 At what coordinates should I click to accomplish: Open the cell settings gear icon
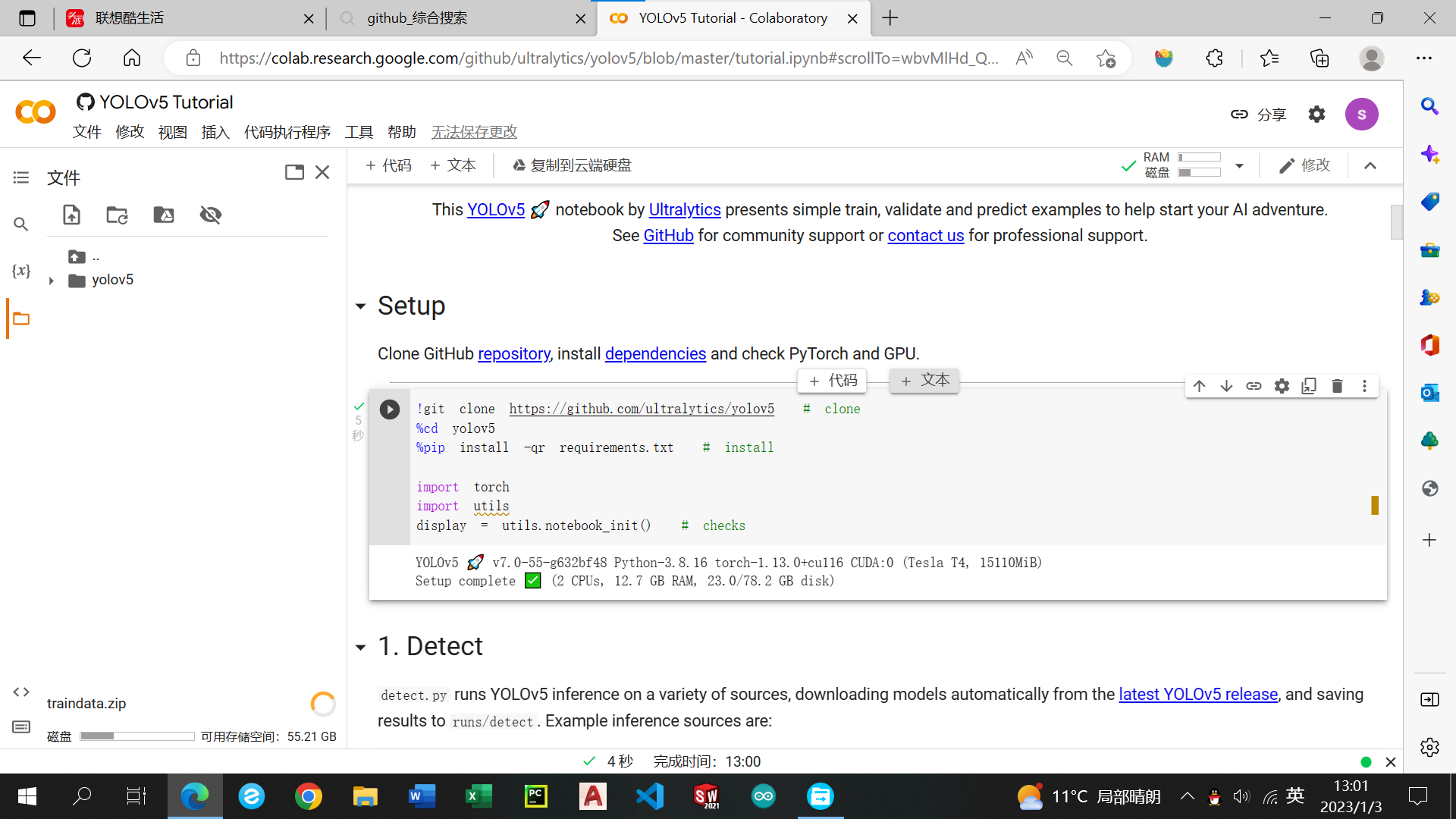(1282, 386)
